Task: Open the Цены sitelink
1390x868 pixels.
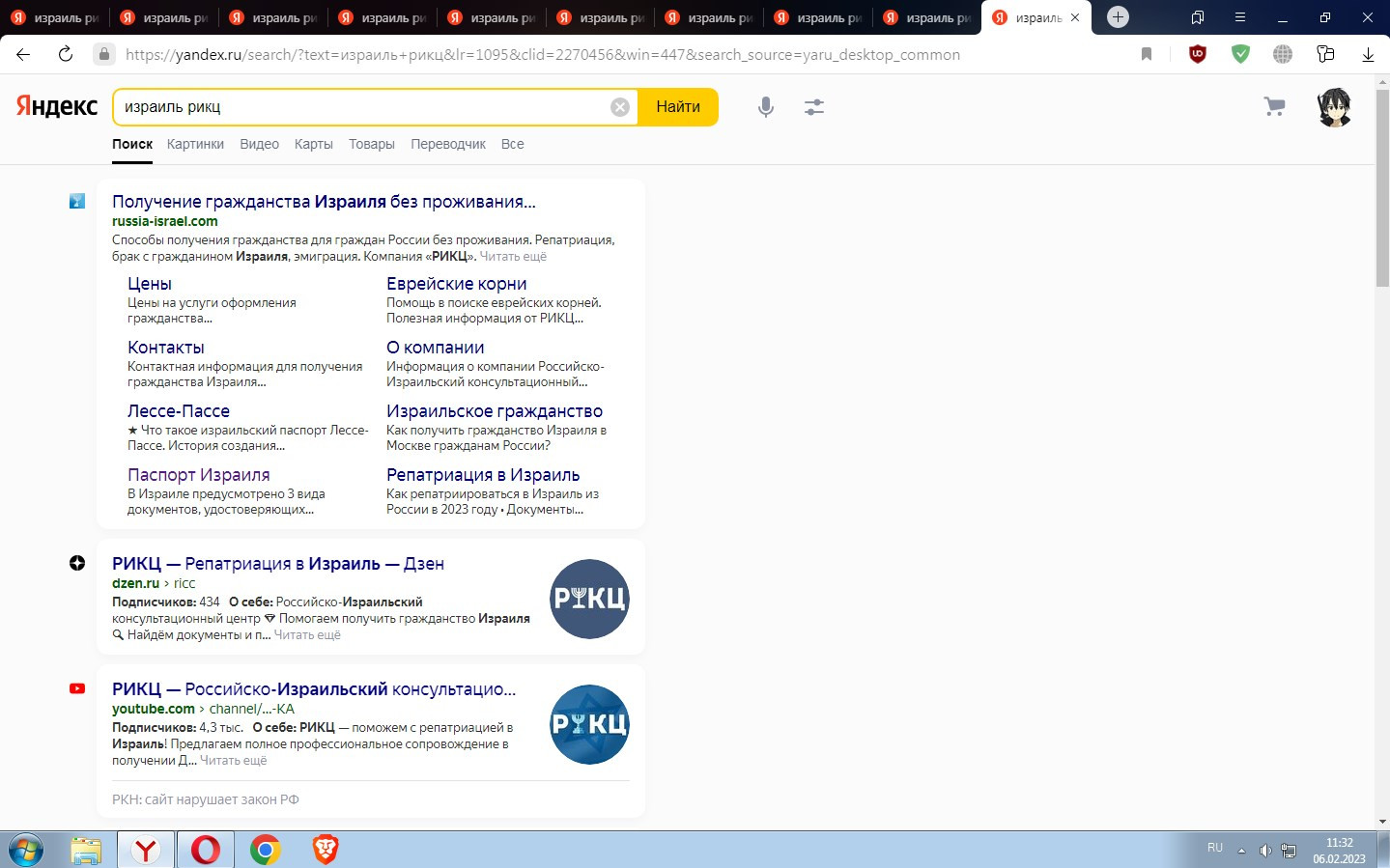Action: click(150, 284)
